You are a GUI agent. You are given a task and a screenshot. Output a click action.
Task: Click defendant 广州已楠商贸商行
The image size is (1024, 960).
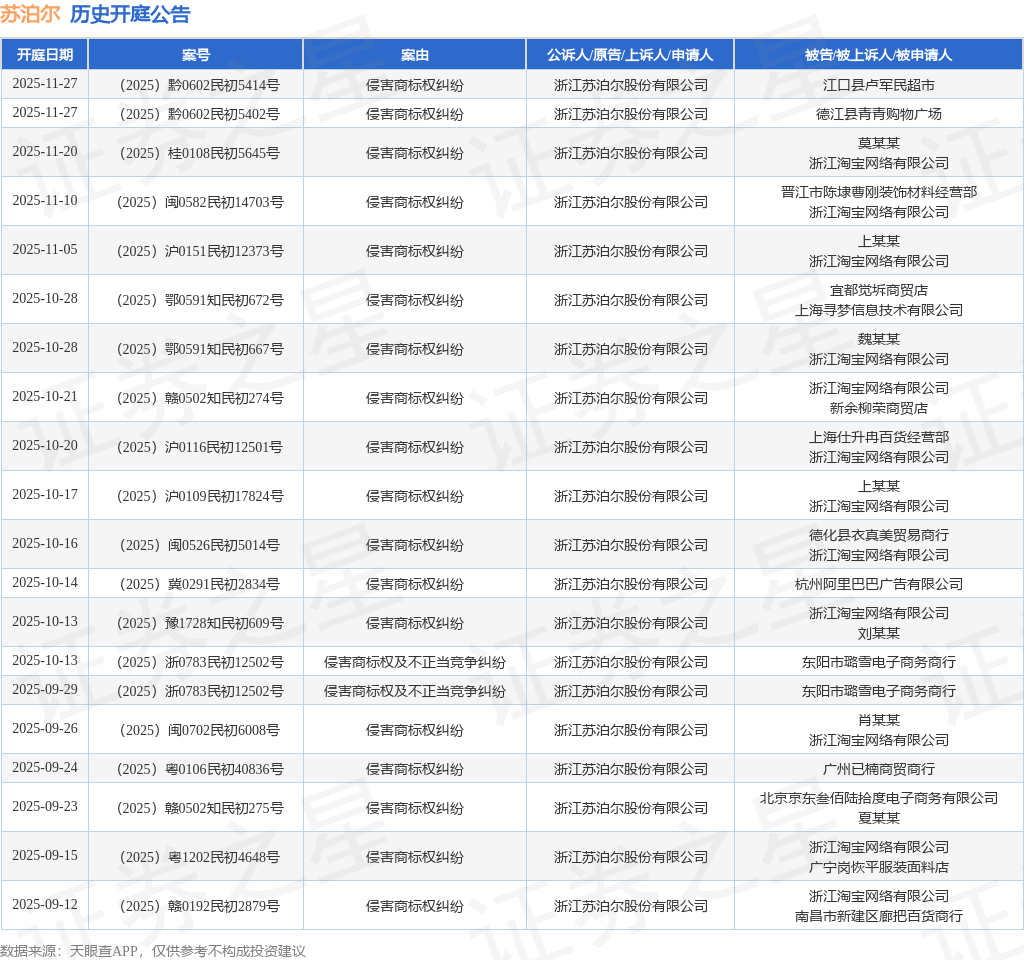878,769
